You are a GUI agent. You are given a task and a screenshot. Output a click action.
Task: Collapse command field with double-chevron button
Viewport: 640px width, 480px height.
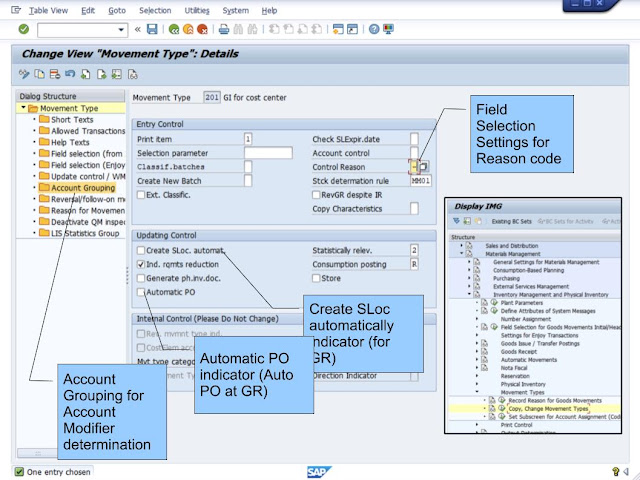click(x=138, y=29)
